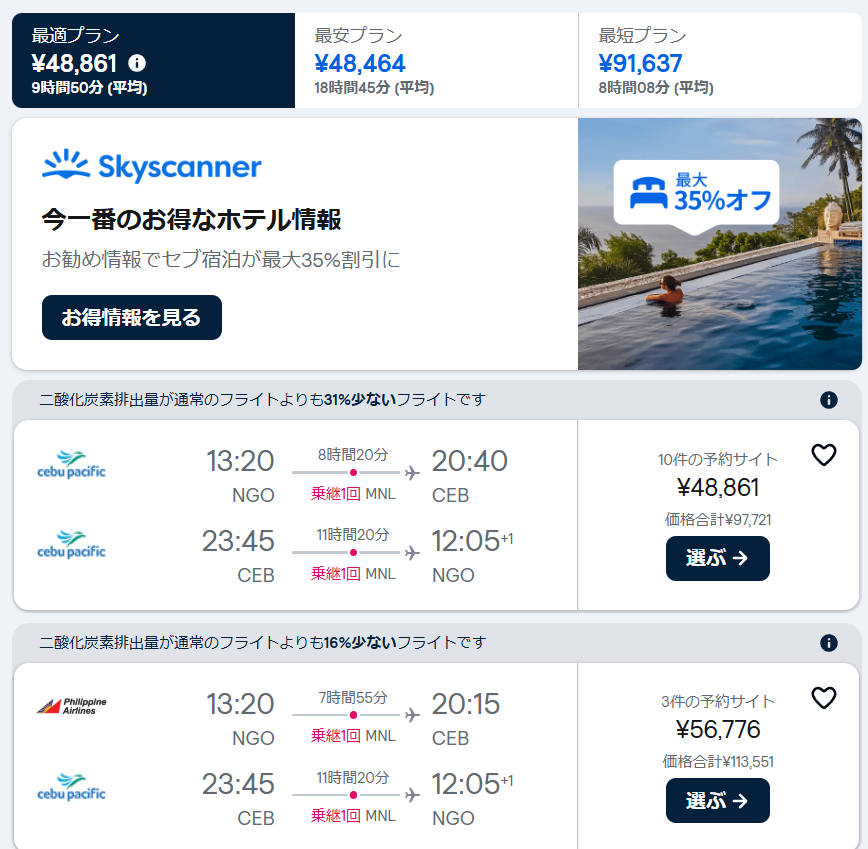Click info icon beside ¥48,861 best plan
This screenshot has width=868, height=849.
point(137,64)
